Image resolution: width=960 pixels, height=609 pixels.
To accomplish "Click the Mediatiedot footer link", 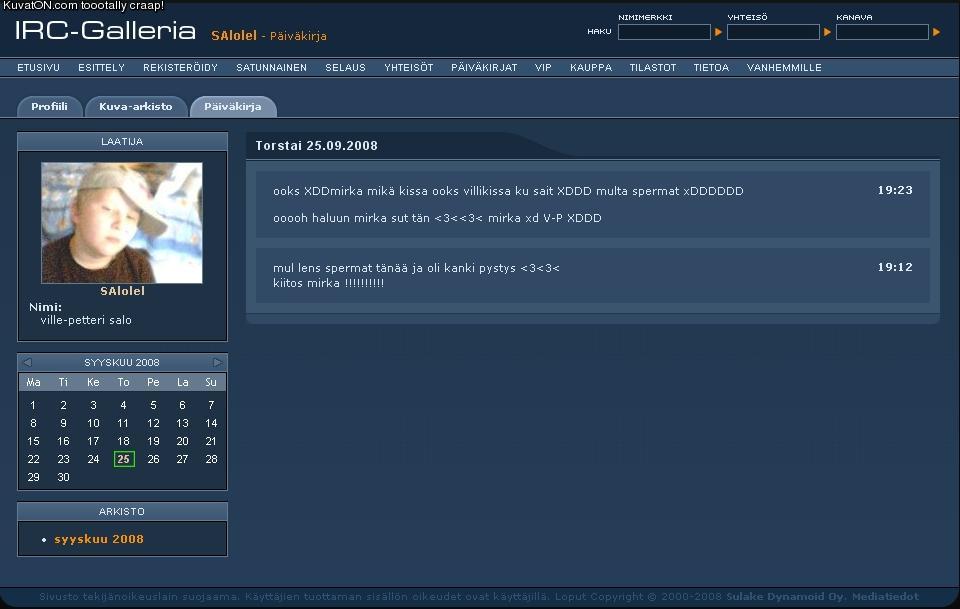I will [885, 596].
